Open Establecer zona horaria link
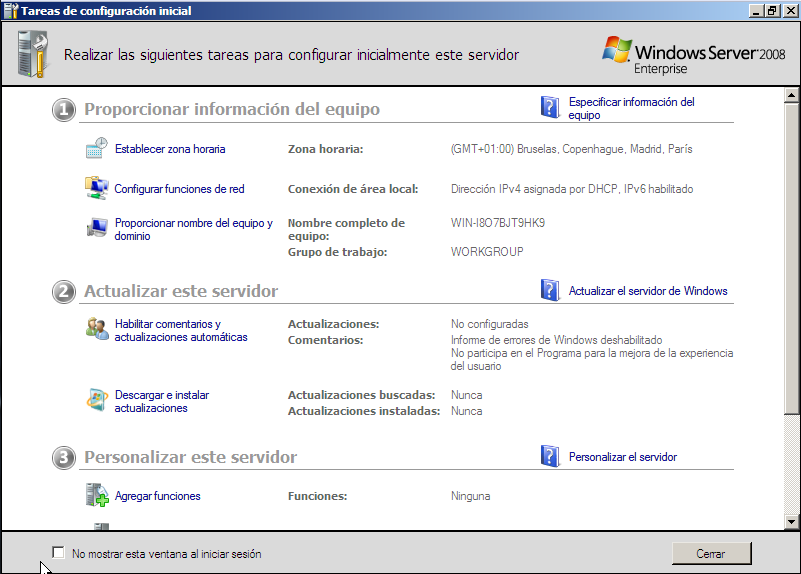Screen dimensions: 801x574 click(x=170, y=149)
